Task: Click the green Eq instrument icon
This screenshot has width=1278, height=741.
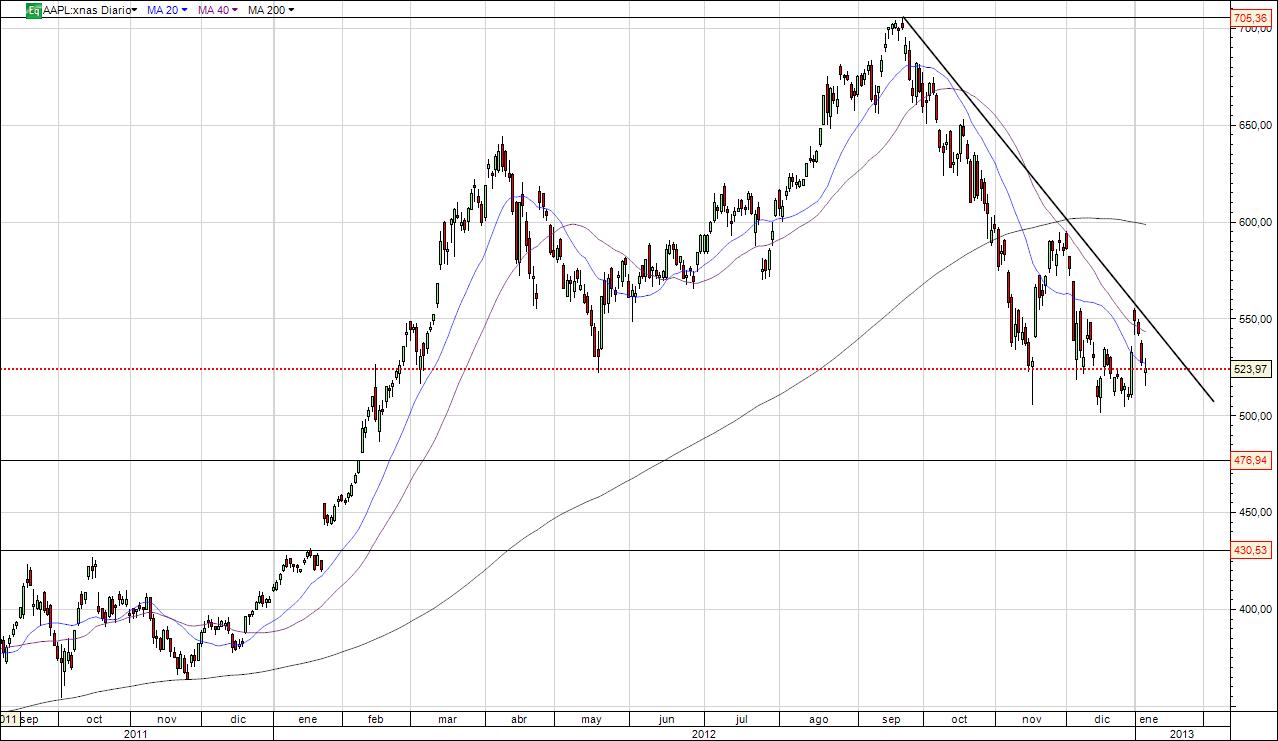Action: [x=34, y=10]
